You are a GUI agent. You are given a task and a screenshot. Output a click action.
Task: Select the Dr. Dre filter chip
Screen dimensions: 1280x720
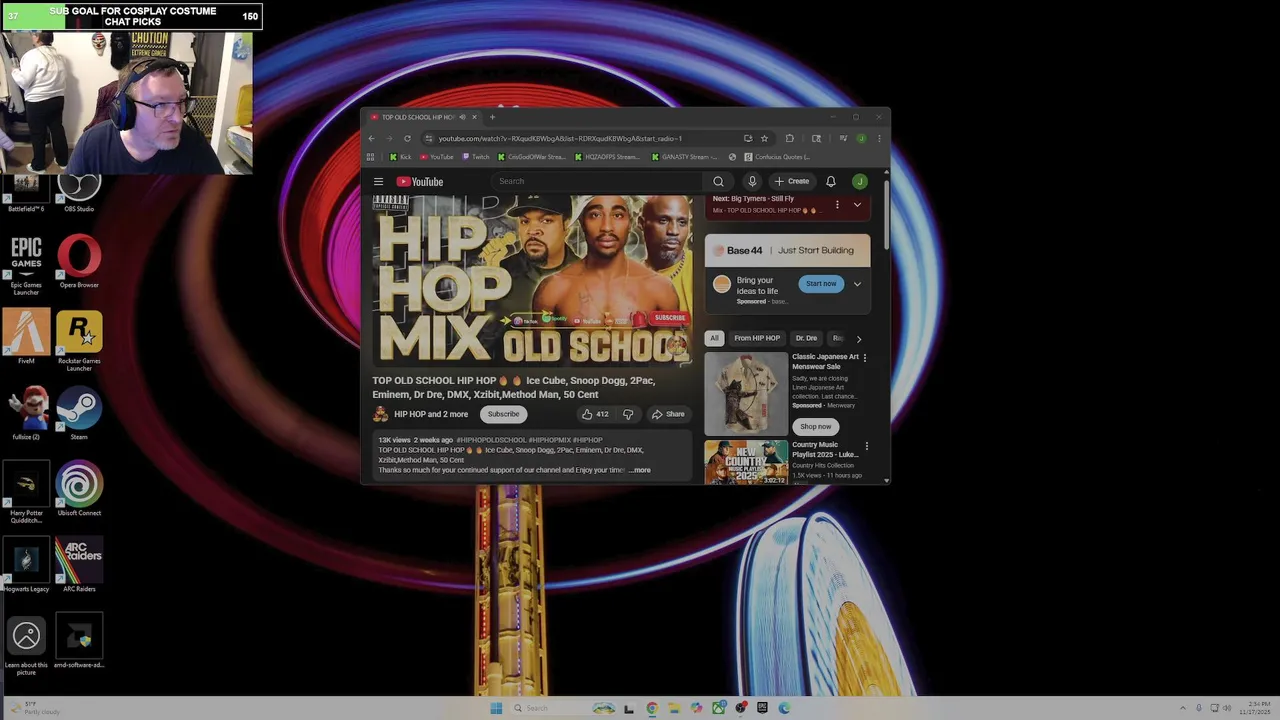(806, 338)
